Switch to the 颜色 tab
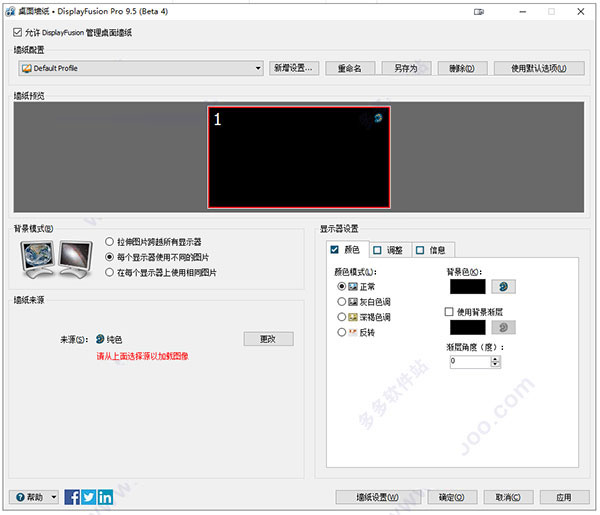The height and width of the screenshot is (515, 600). 347,250
